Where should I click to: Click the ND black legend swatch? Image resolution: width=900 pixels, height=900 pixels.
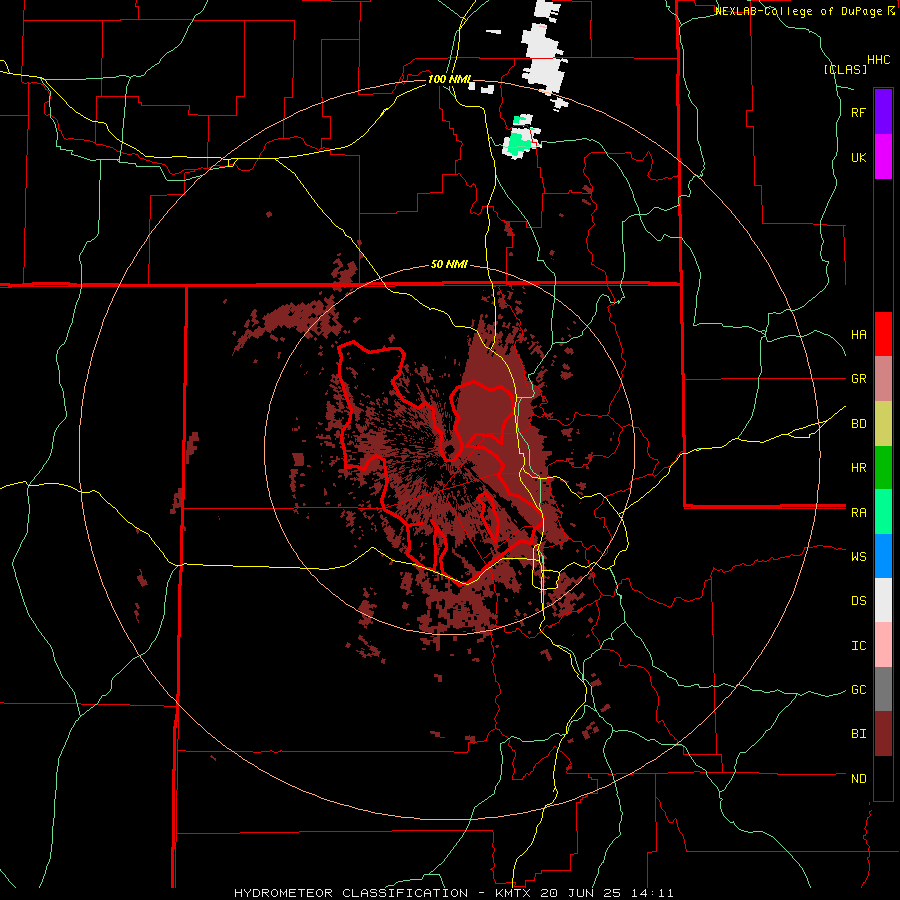tap(883, 778)
